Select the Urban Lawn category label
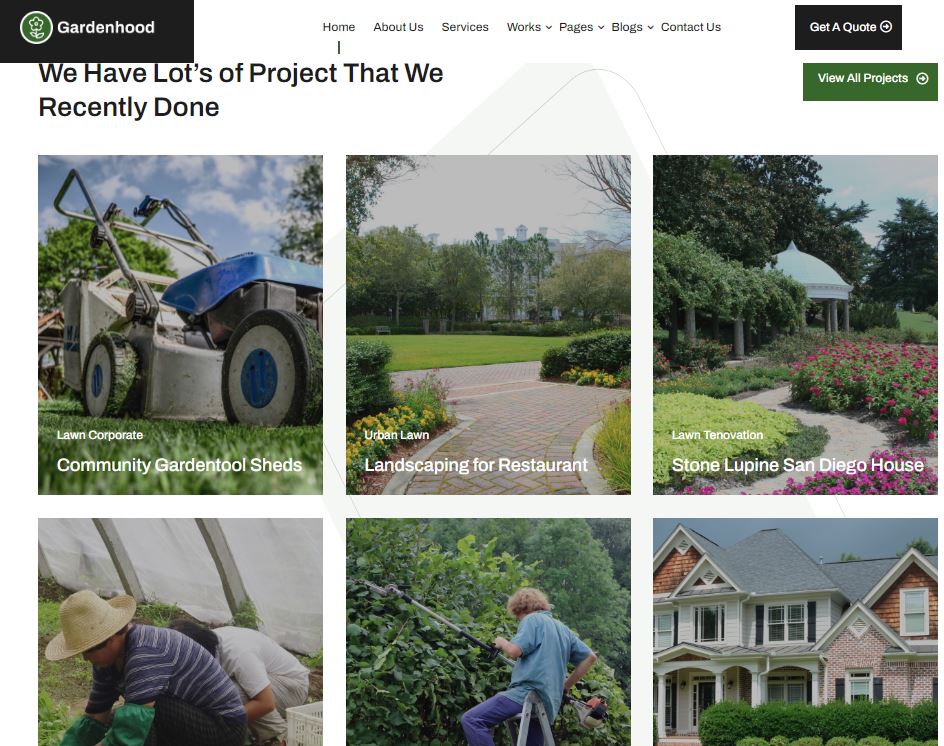The width and height of the screenshot is (944, 746). click(x=397, y=435)
